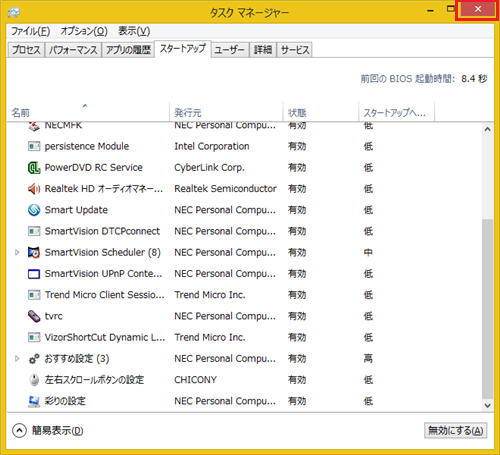This screenshot has height=455, width=500.
Task: Click publisher CHICONY
Action: click(196, 380)
